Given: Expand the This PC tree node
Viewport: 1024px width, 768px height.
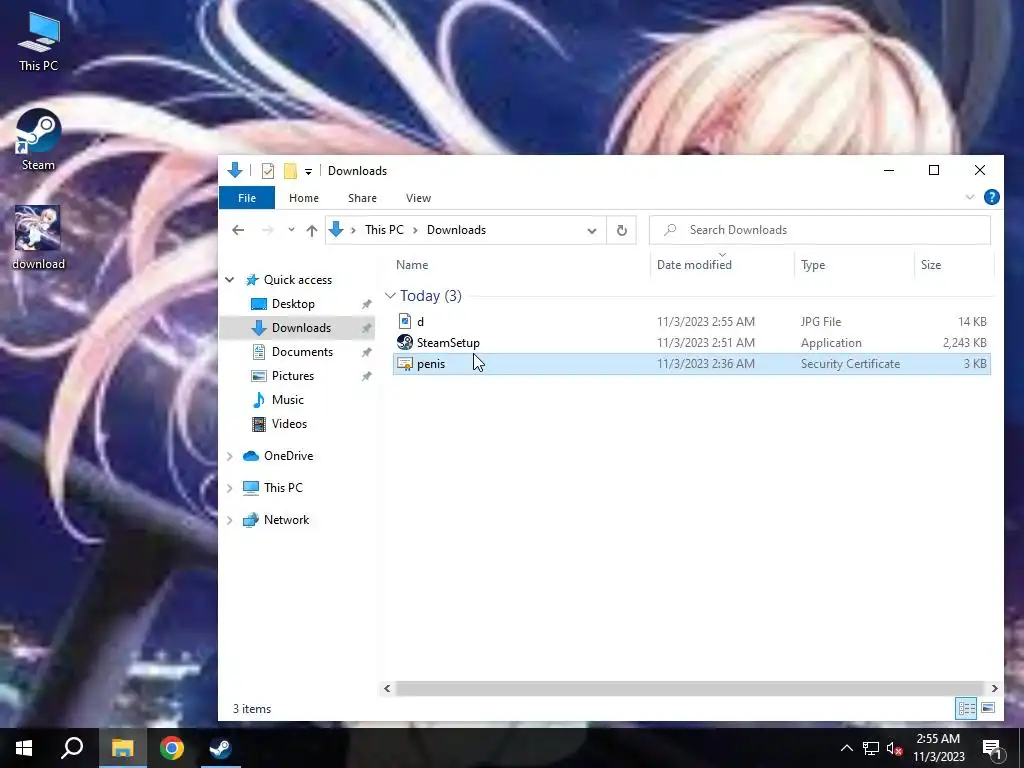Looking at the screenshot, I should (230, 488).
